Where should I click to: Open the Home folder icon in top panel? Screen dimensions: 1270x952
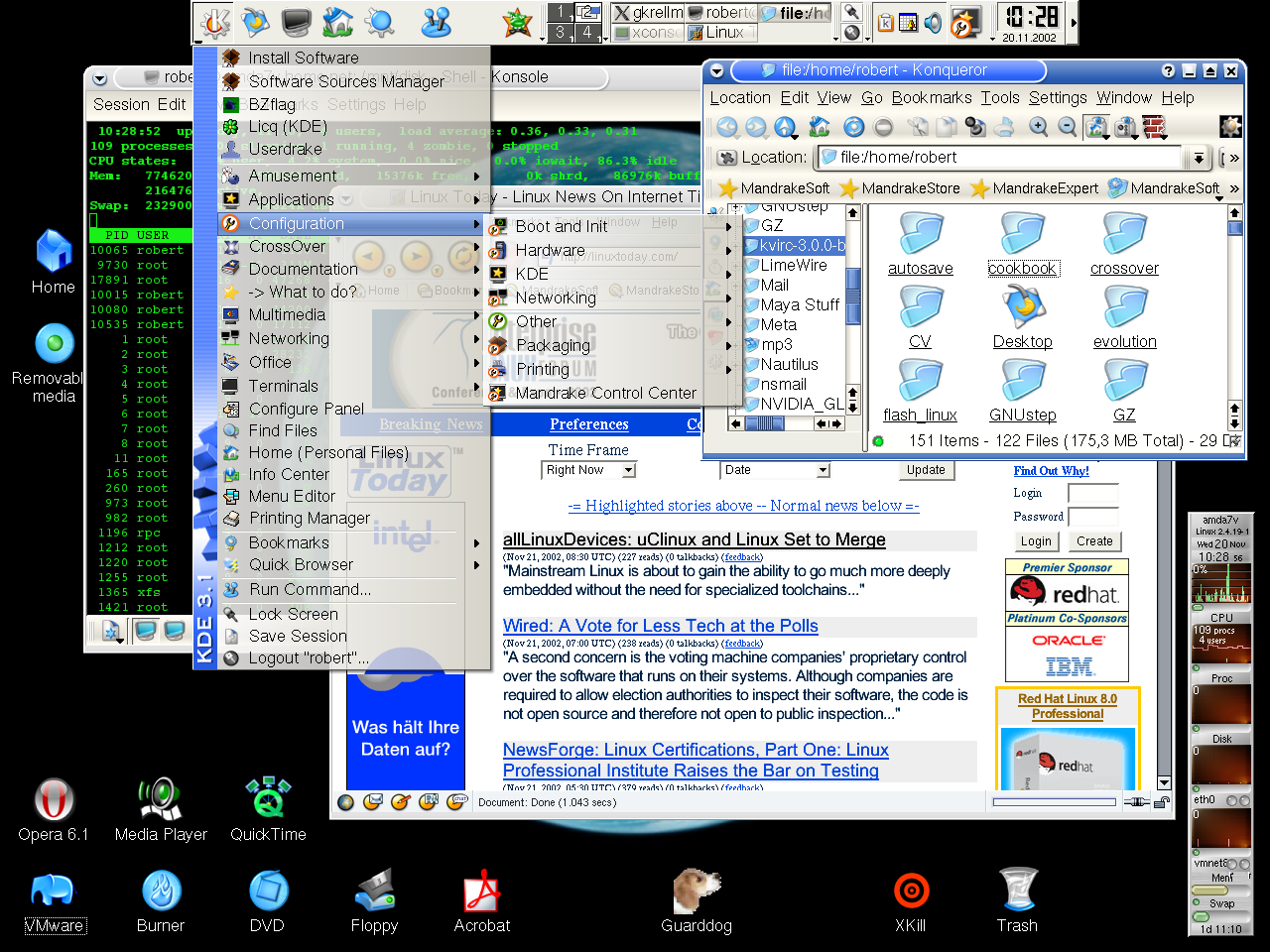pos(337,22)
